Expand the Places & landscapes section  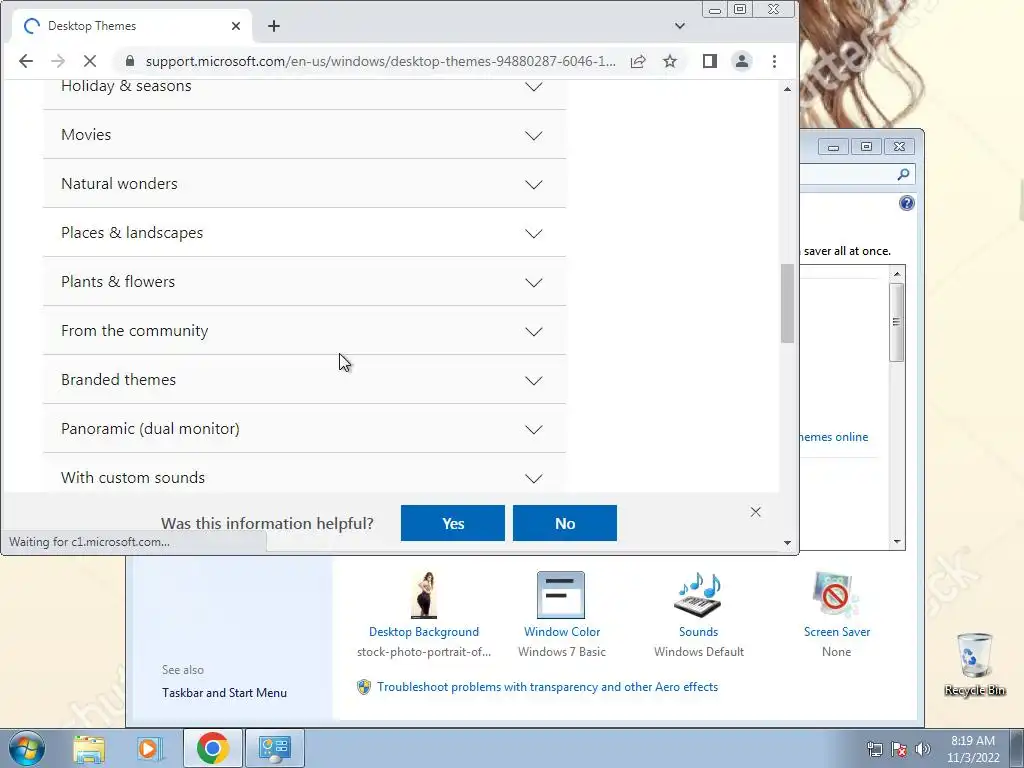coord(304,232)
